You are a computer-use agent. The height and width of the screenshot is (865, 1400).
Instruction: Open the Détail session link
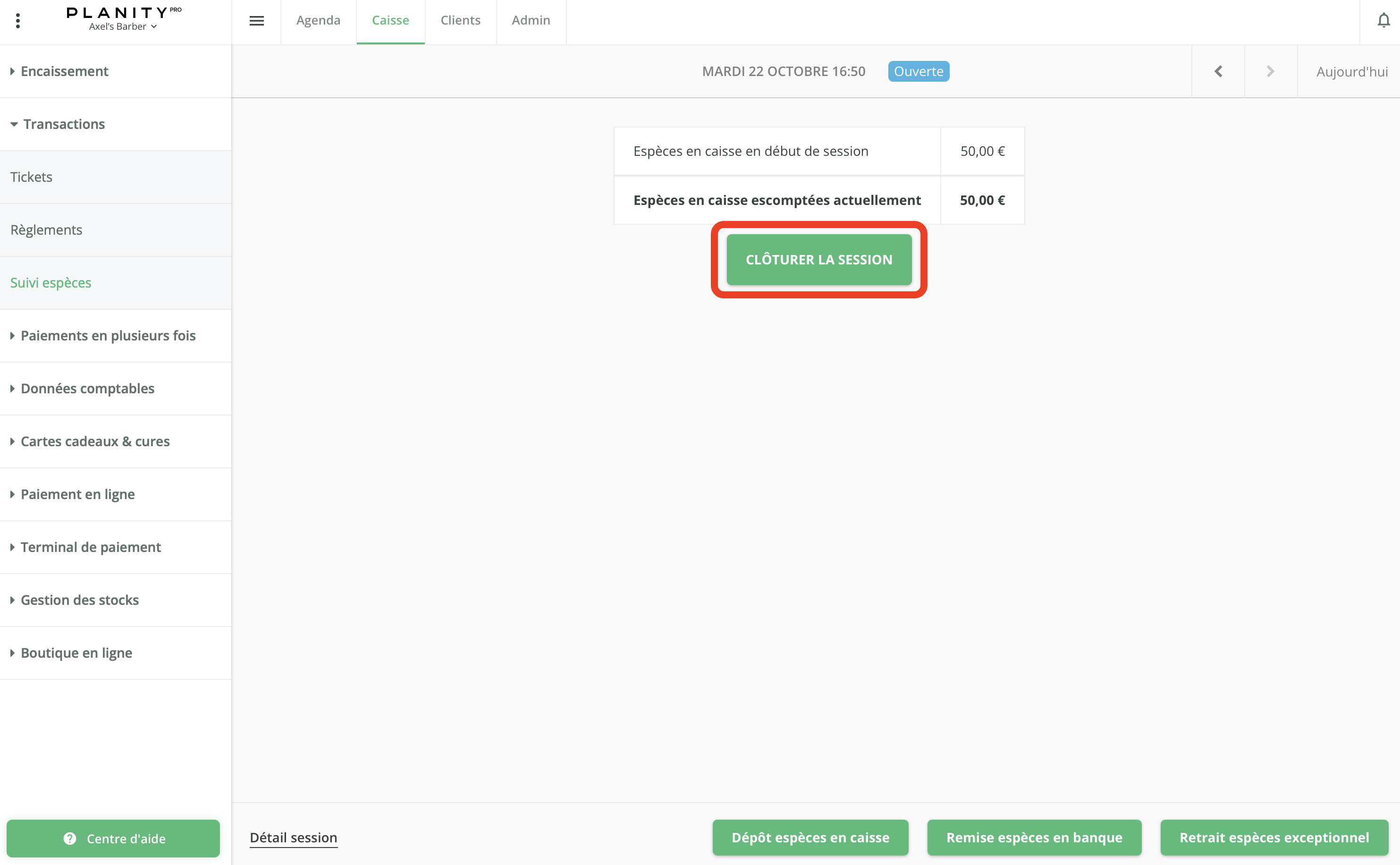pos(294,838)
